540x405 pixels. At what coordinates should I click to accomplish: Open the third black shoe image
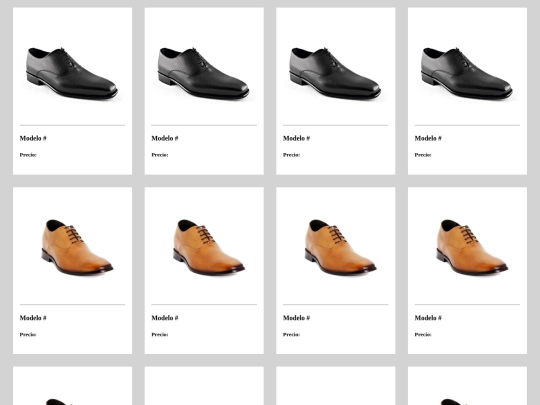335,74
